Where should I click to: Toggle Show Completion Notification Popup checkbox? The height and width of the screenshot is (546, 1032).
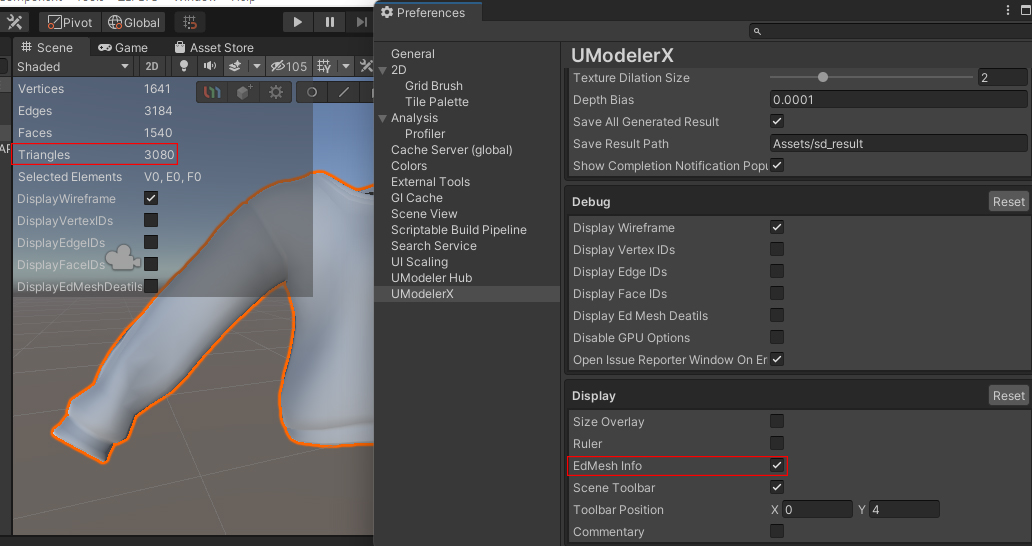(777, 165)
